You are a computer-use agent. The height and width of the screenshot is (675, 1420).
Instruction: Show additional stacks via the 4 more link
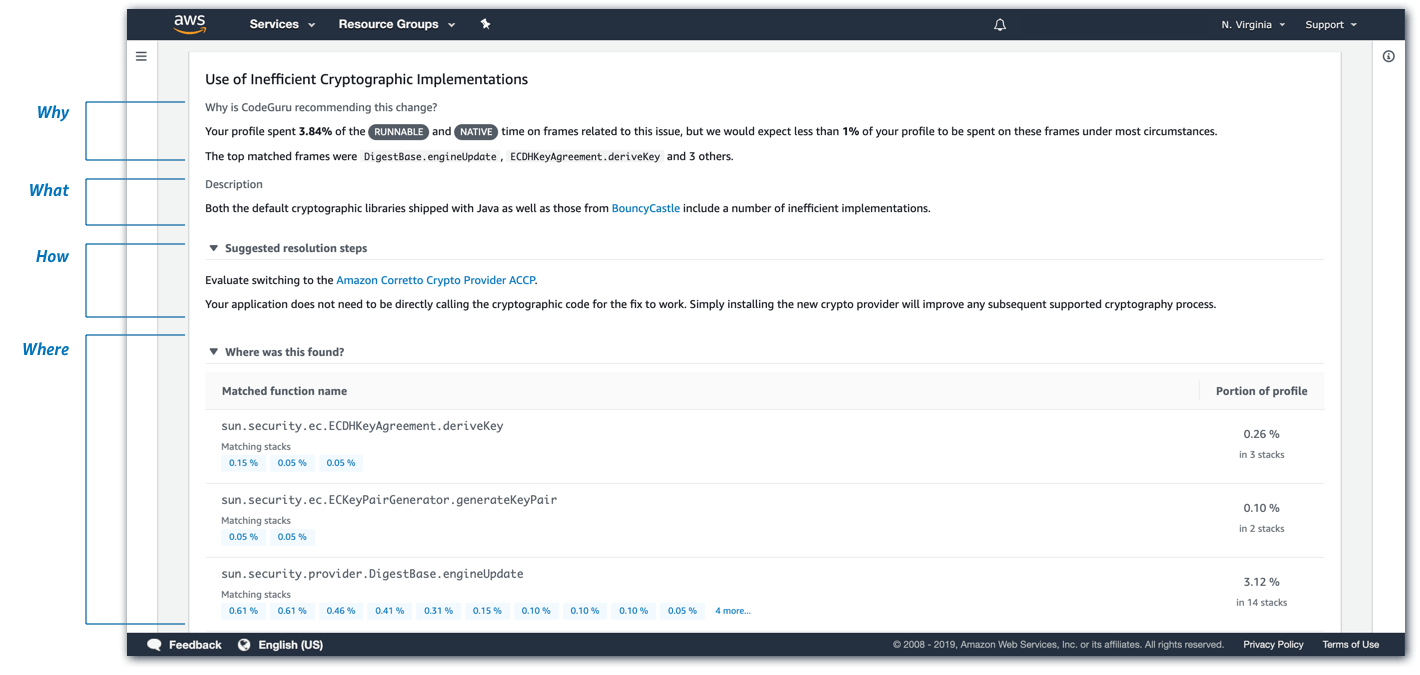(x=732, y=610)
